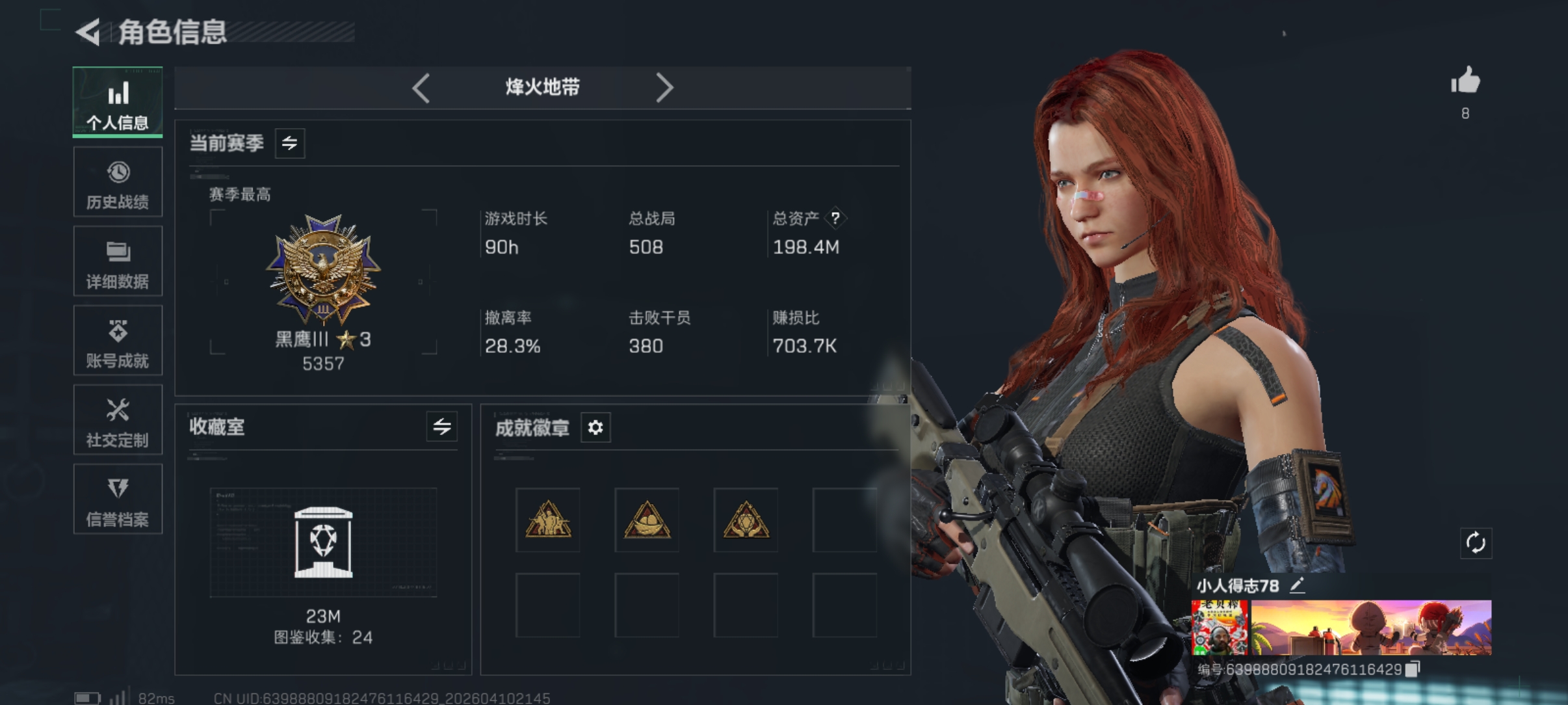Open the 总资产 question mark help

tap(835, 218)
